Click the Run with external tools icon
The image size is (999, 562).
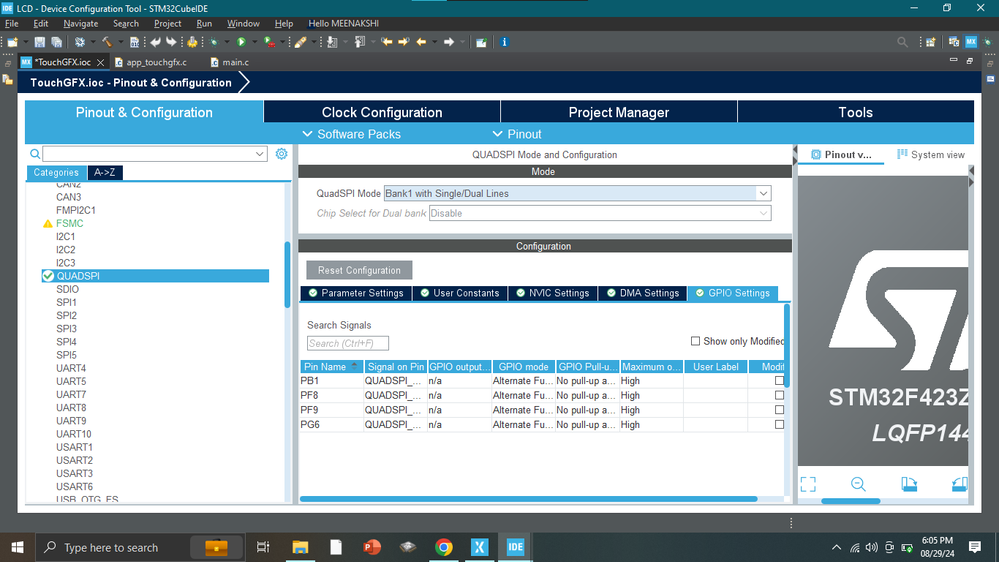coord(270,42)
